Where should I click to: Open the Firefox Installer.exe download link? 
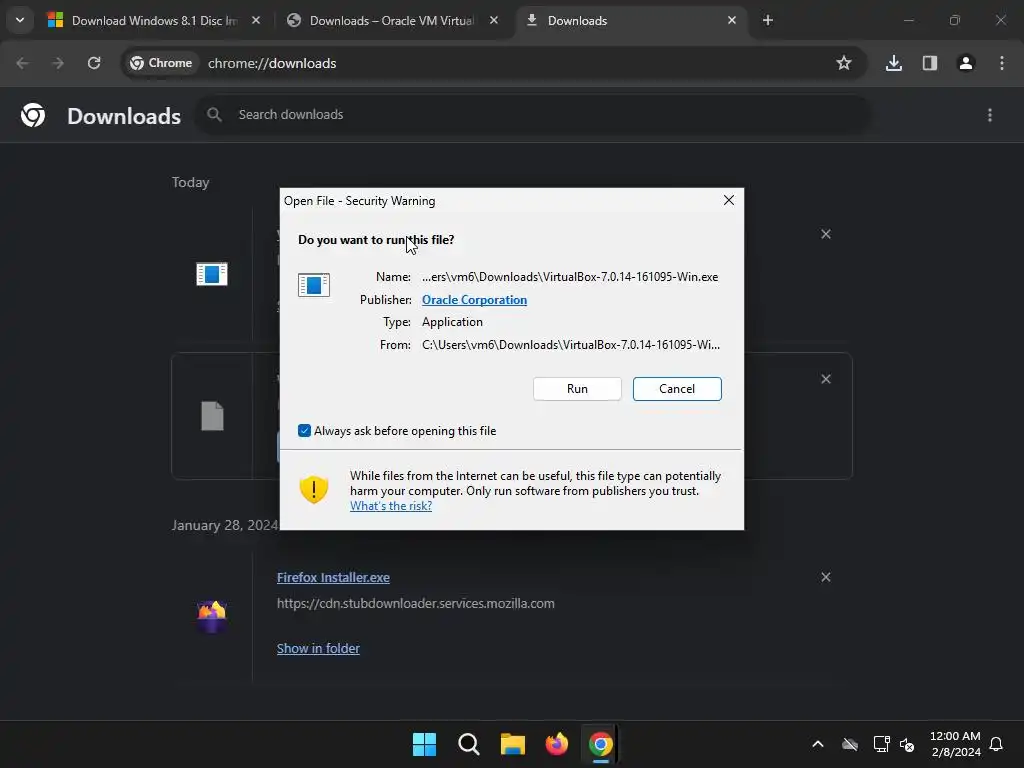[333, 577]
